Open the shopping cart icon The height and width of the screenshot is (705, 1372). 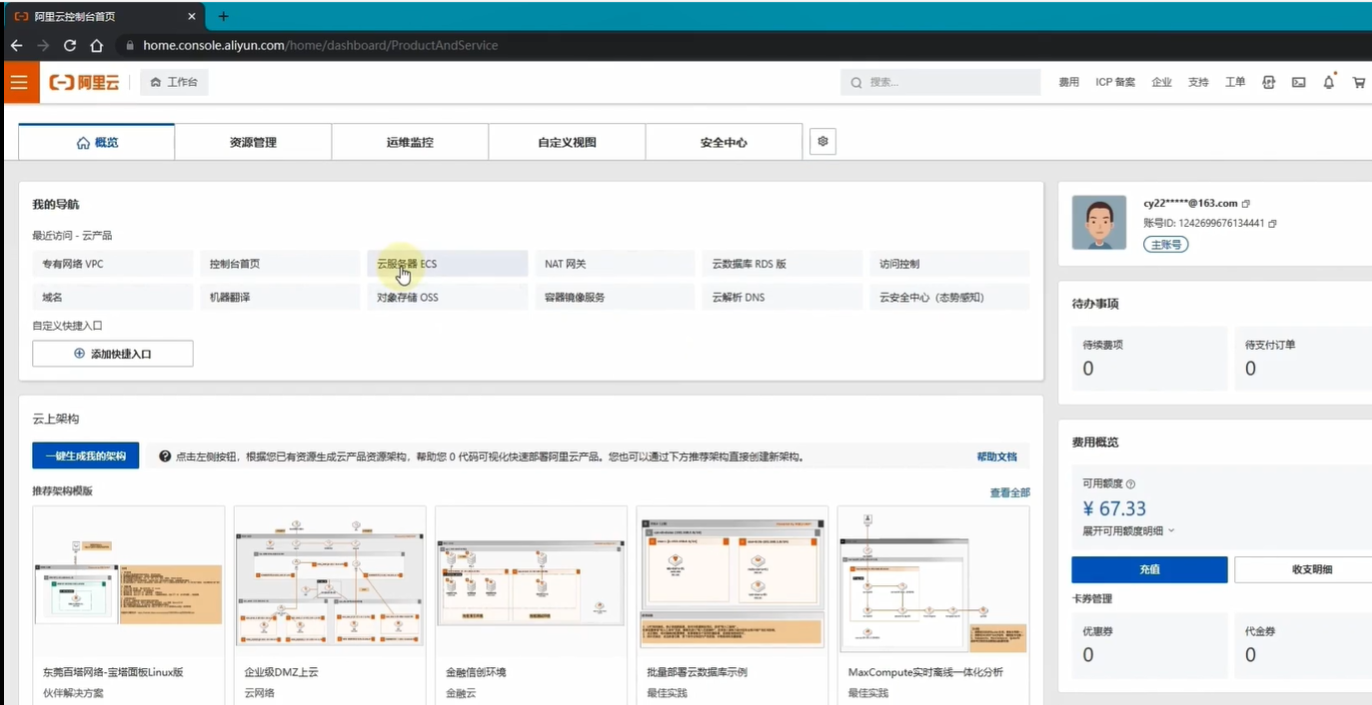1359,83
